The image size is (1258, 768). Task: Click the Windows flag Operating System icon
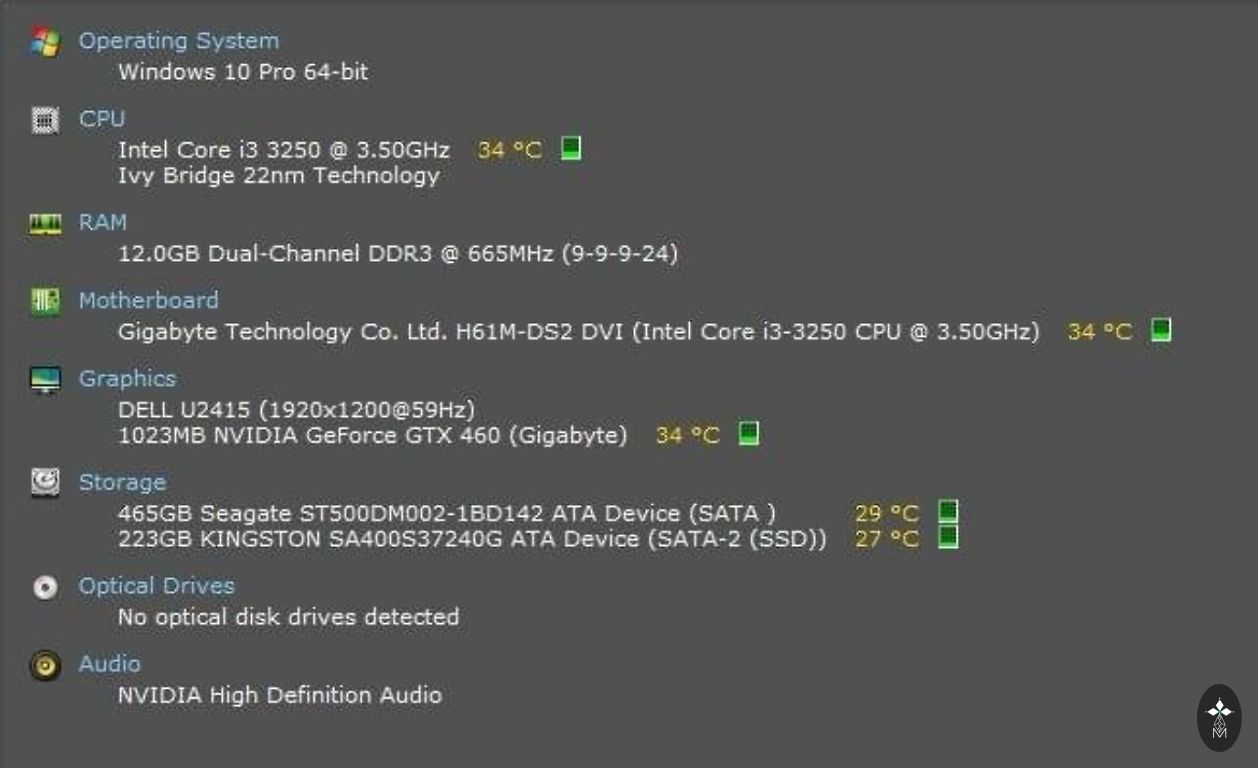(x=45, y=42)
